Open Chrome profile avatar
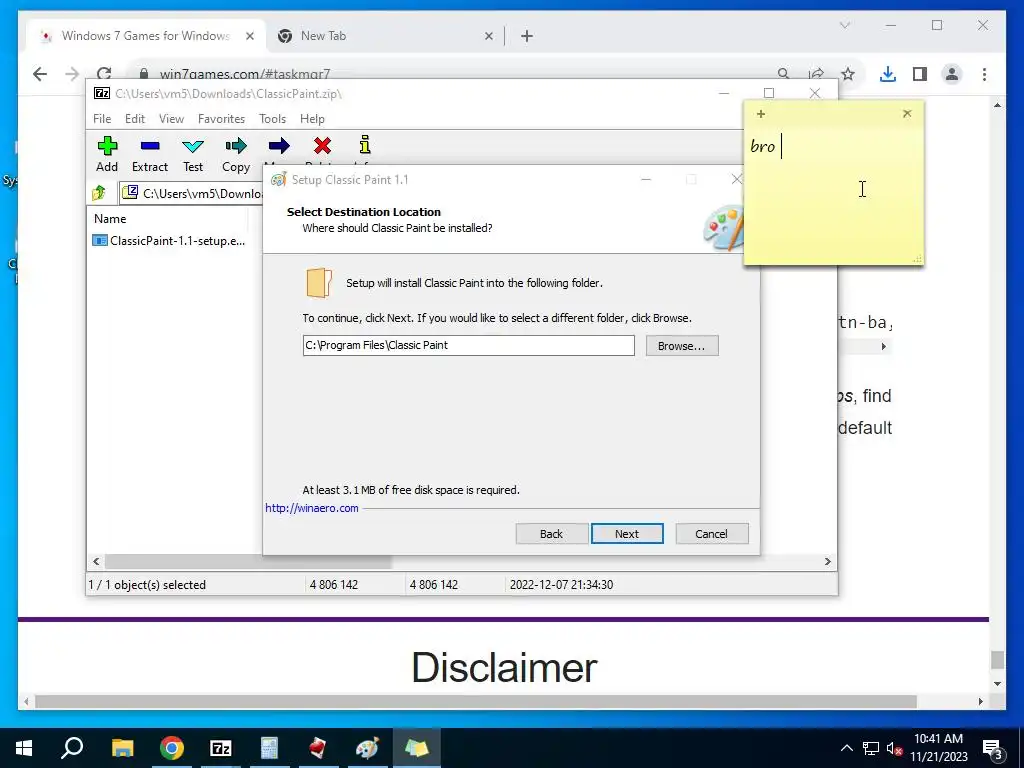Image resolution: width=1024 pixels, height=768 pixels. tap(952, 74)
